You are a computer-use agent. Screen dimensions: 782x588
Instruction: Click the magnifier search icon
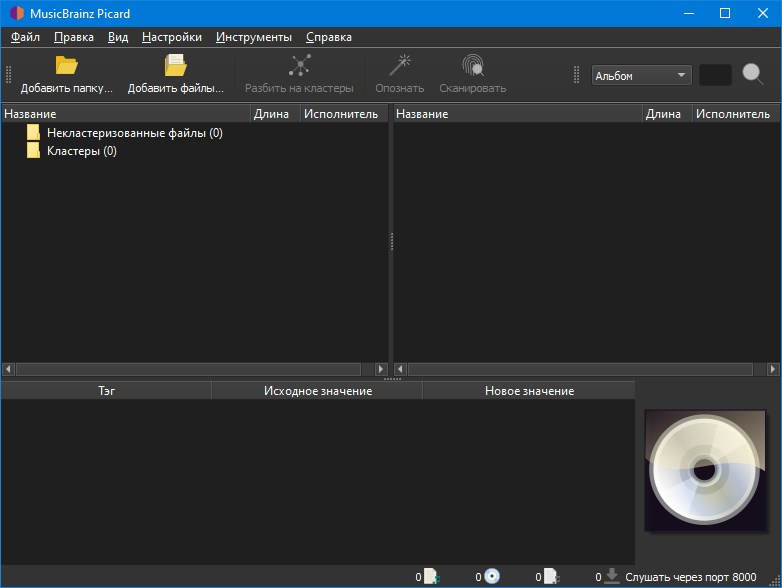click(x=753, y=75)
